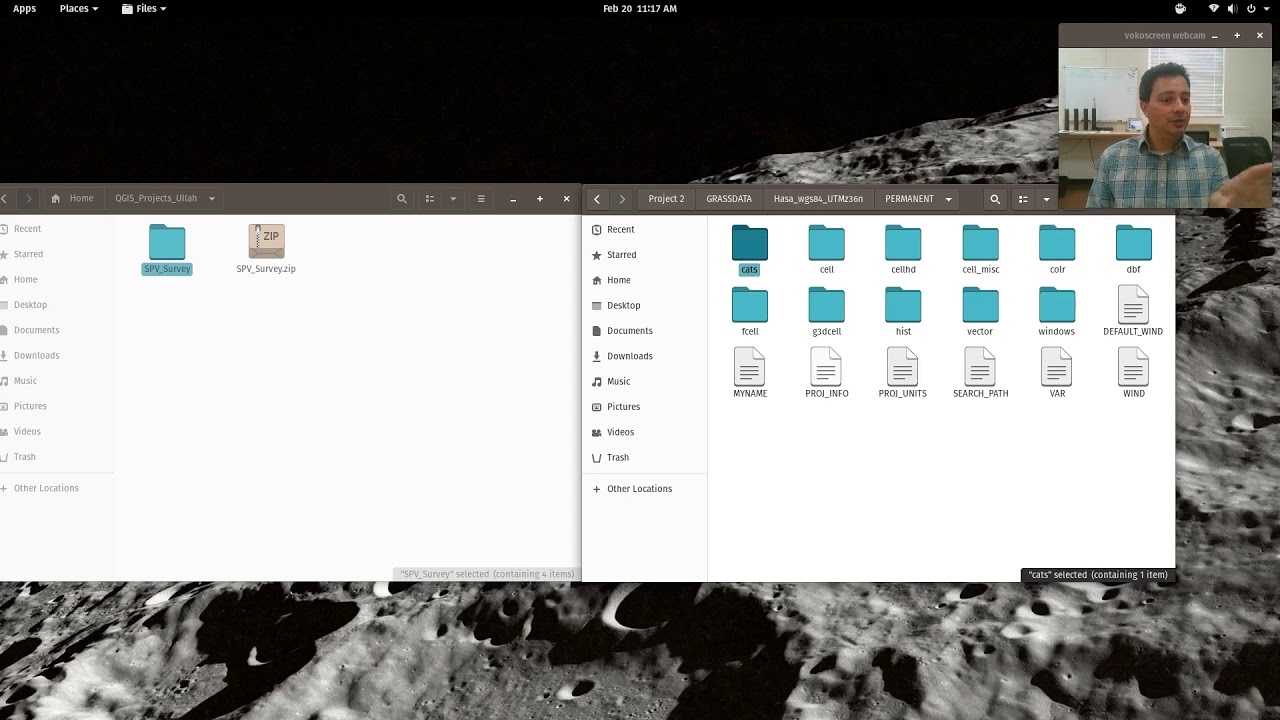Toggle view mode icon in QGIS_Projects_Ullah window
This screenshot has width=1280, height=720.
point(430,199)
